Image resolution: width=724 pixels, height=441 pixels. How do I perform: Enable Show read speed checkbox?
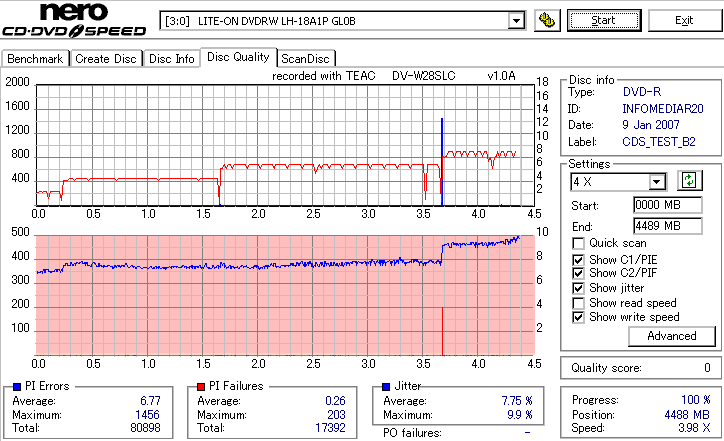(578, 303)
